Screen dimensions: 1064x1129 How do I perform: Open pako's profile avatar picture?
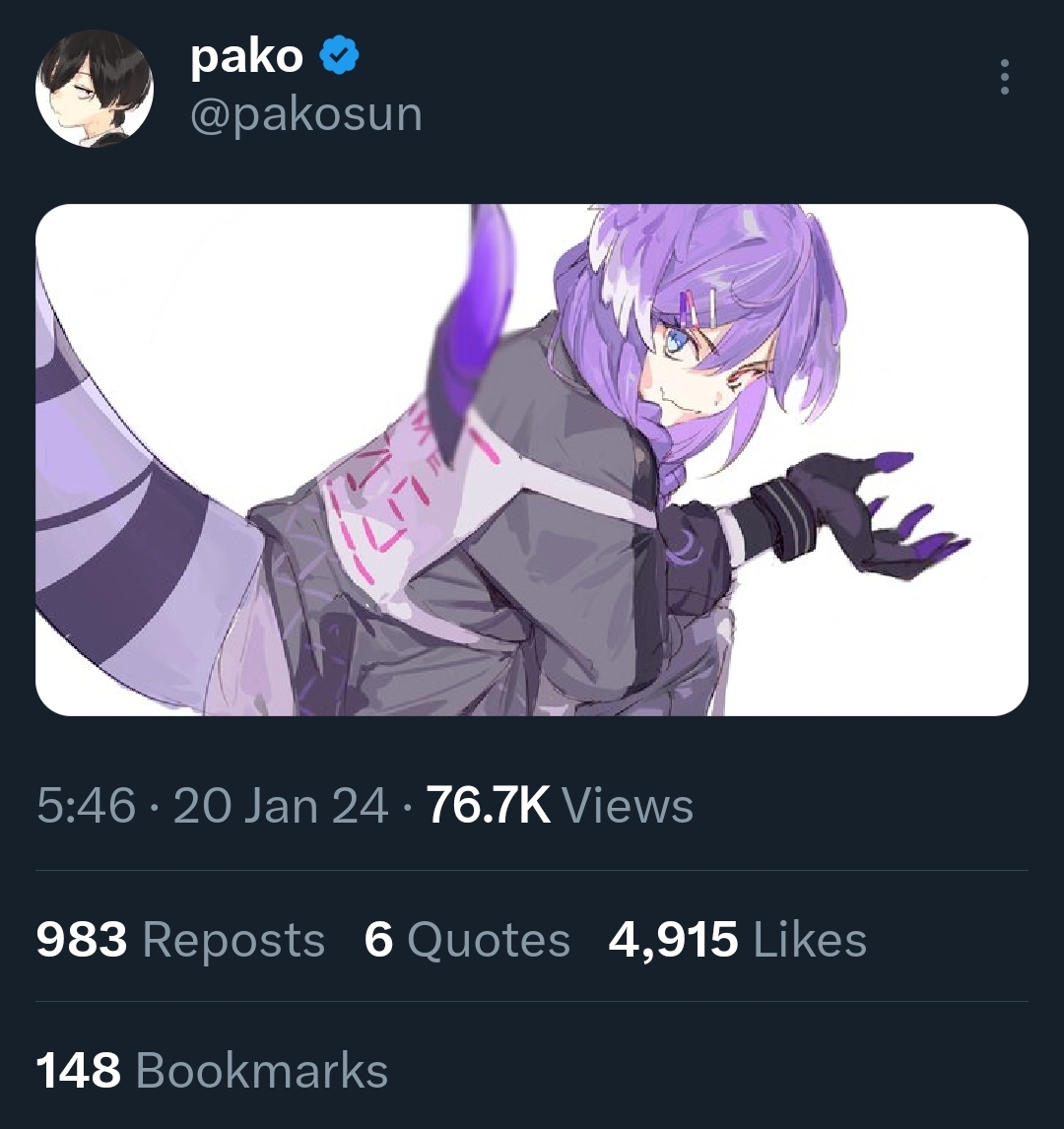95,89
